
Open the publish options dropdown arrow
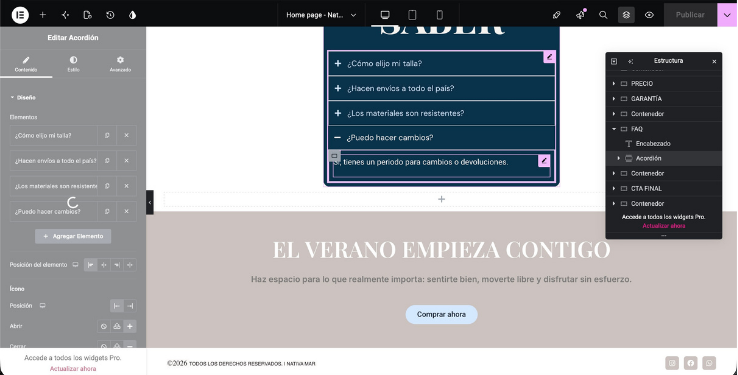pos(727,15)
